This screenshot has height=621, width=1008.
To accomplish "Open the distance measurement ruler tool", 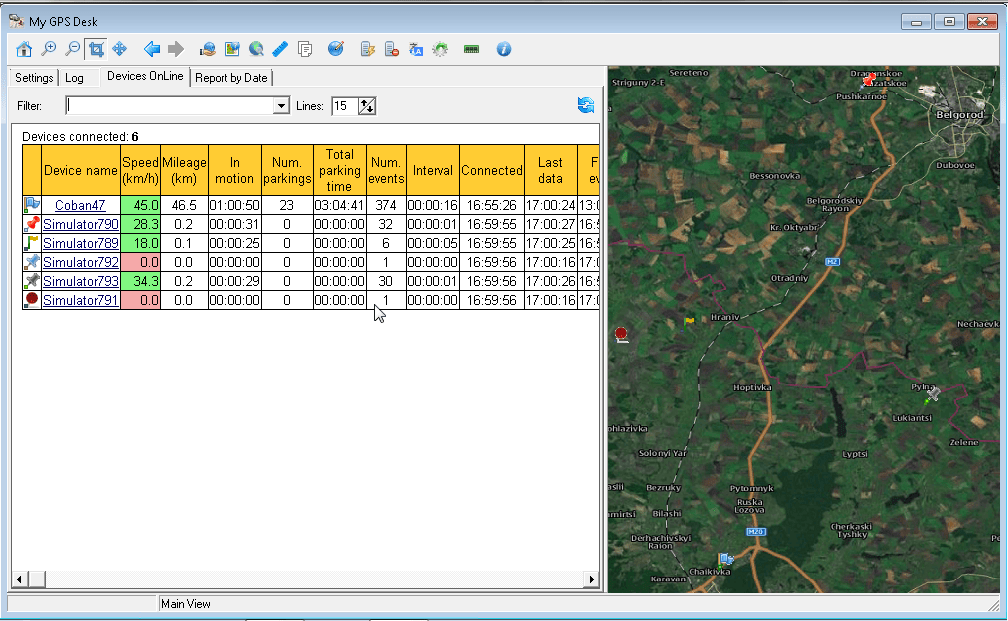I will pyautogui.click(x=281, y=48).
